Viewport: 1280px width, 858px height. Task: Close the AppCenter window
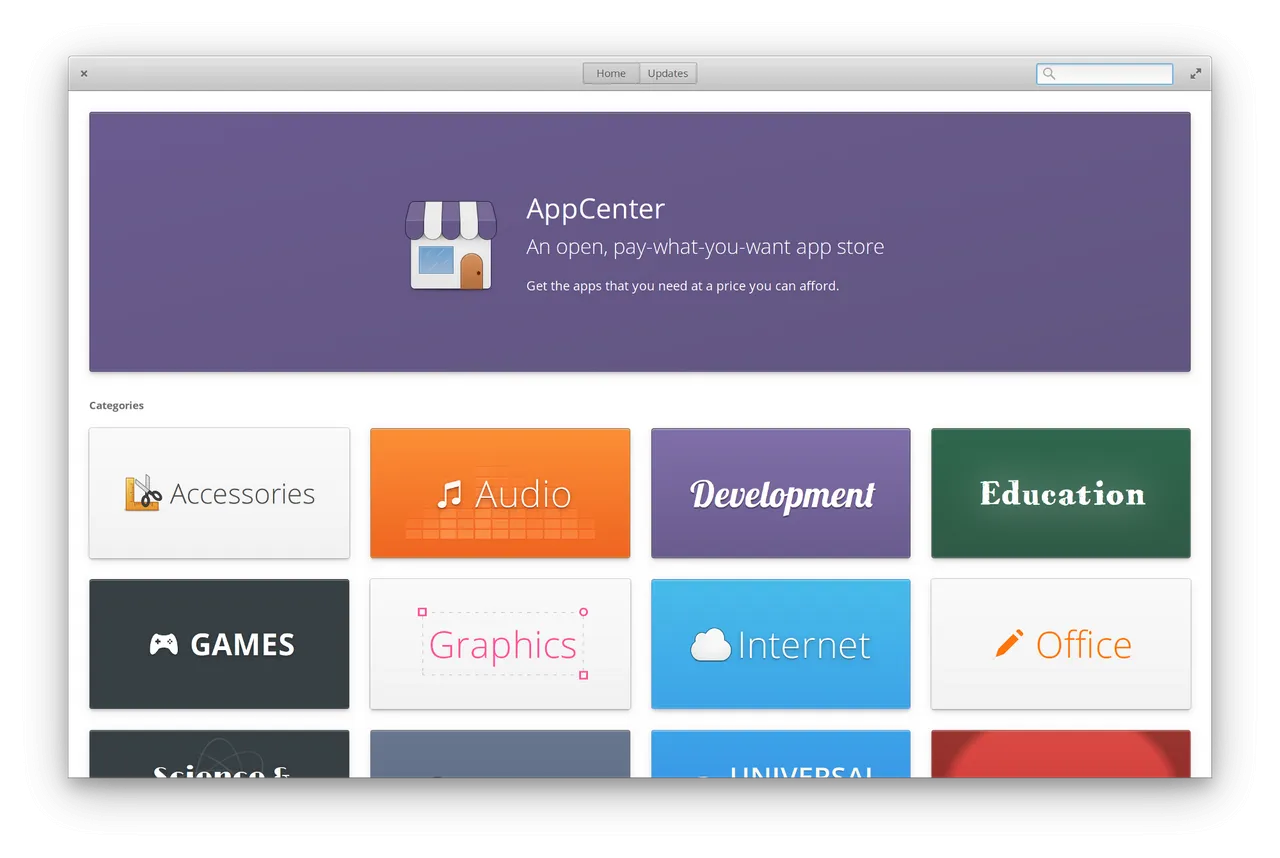point(84,73)
